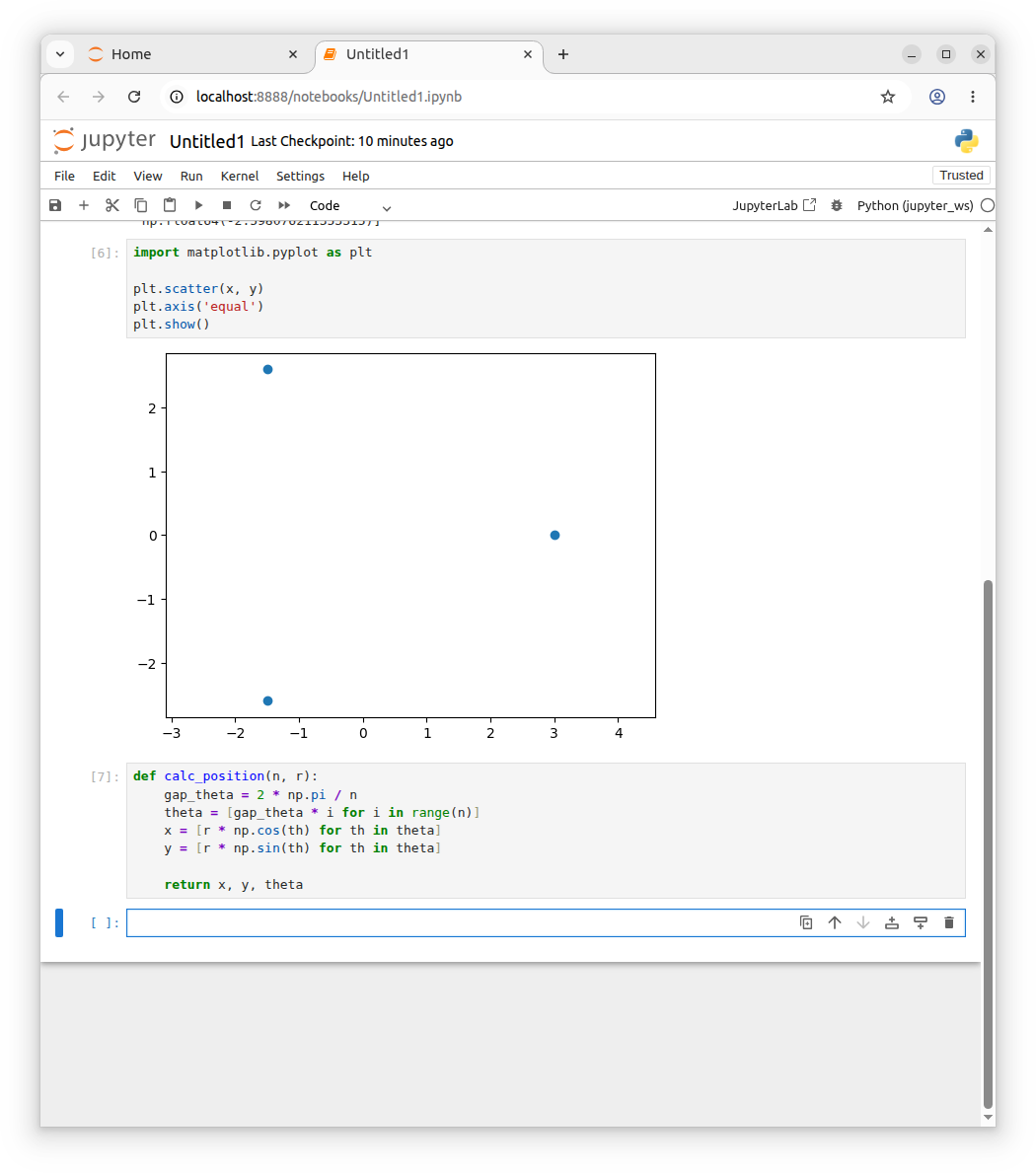Screen dimensions: 1036x1173
Task: Click the scrollbar up arrow
Action: (988, 230)
